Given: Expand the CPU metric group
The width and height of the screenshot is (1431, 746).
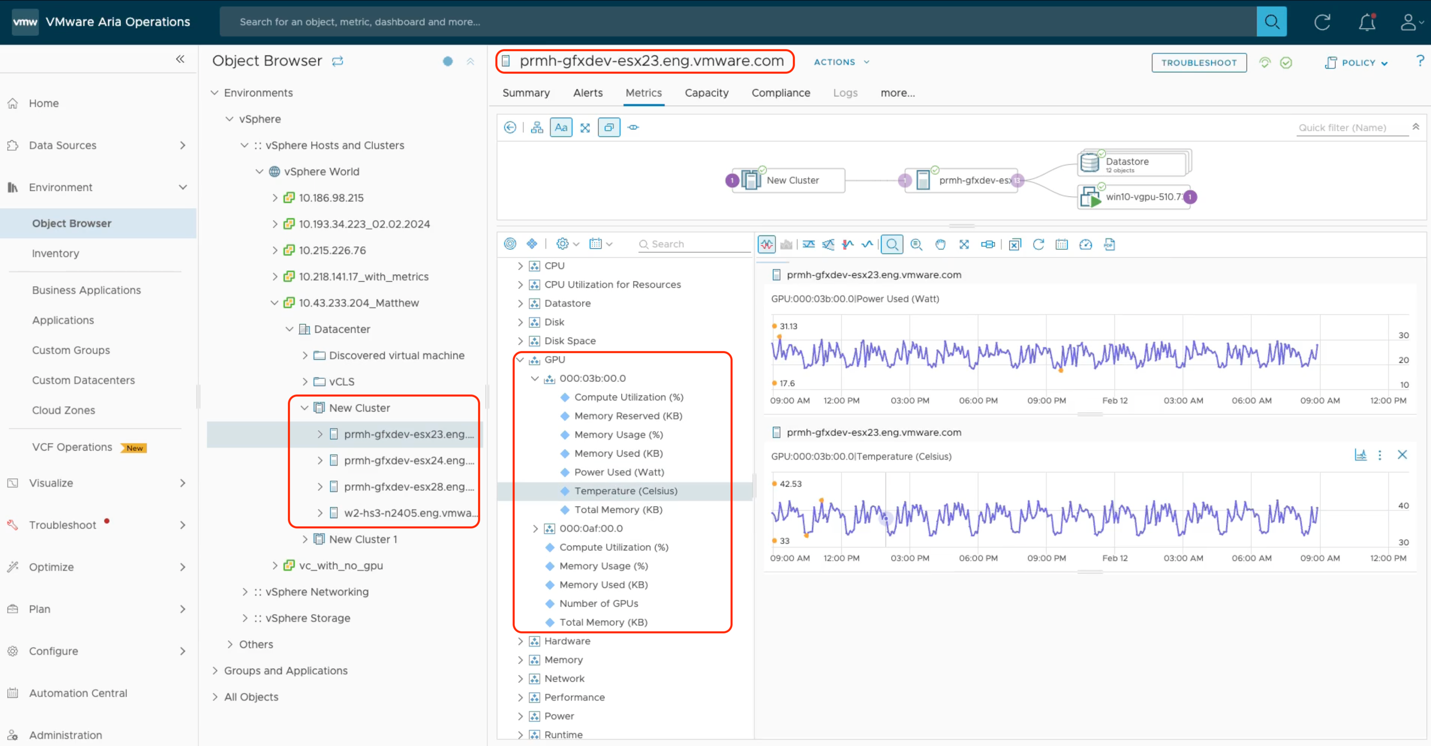Looking at the screenshot, I should (x=520, y=266).
